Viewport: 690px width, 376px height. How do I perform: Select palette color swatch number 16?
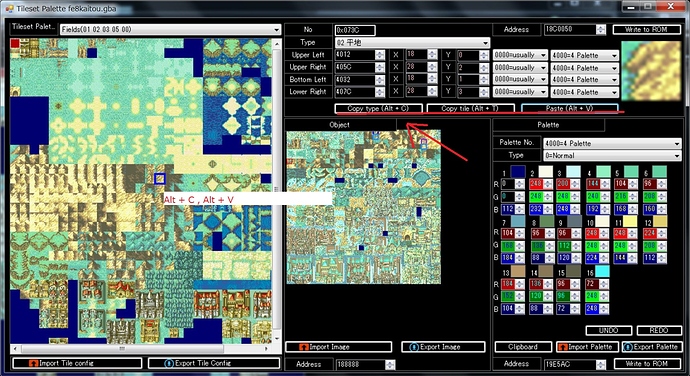tap(602, 271)
